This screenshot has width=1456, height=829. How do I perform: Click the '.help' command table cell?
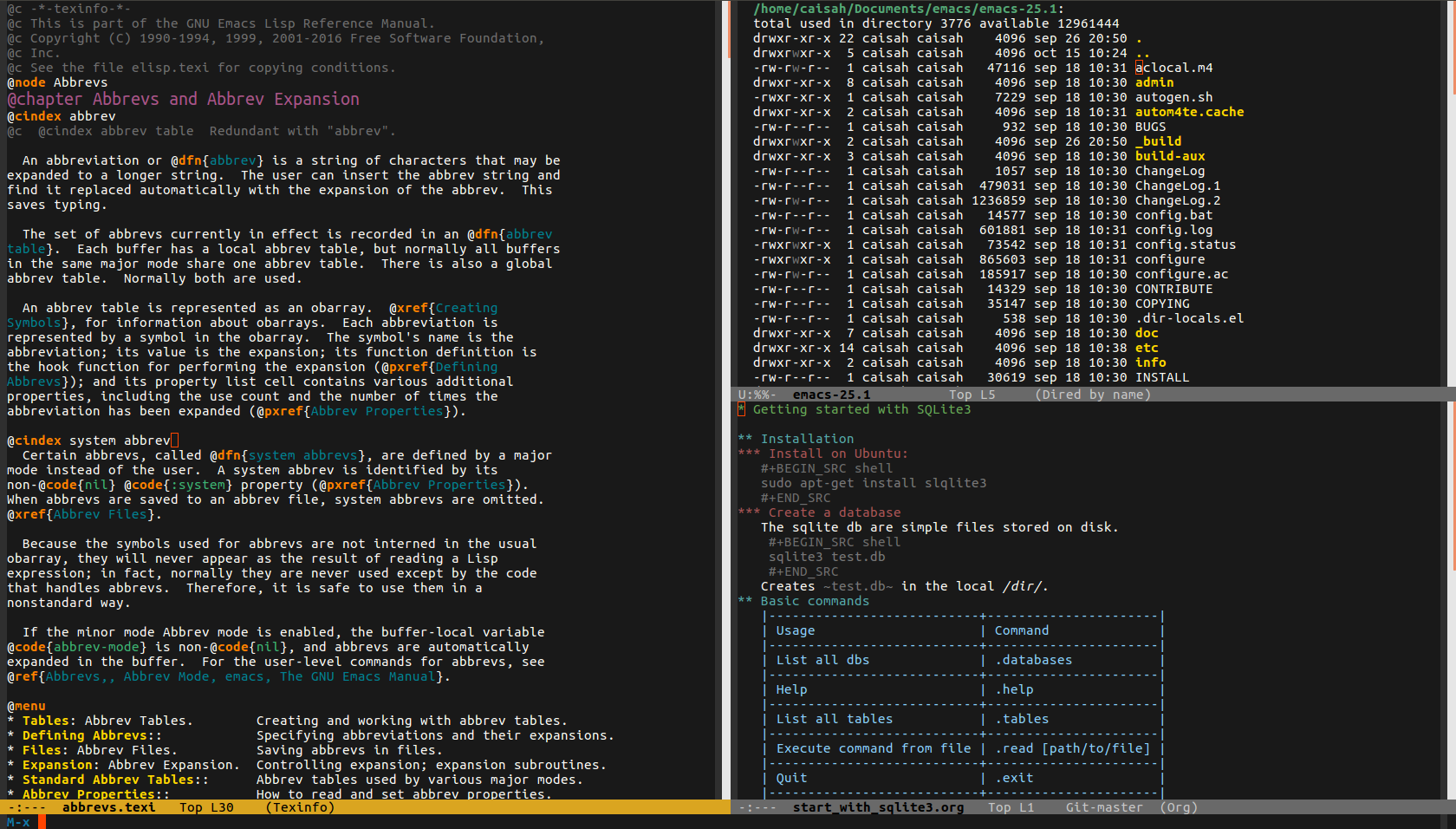coord(1014,689)
